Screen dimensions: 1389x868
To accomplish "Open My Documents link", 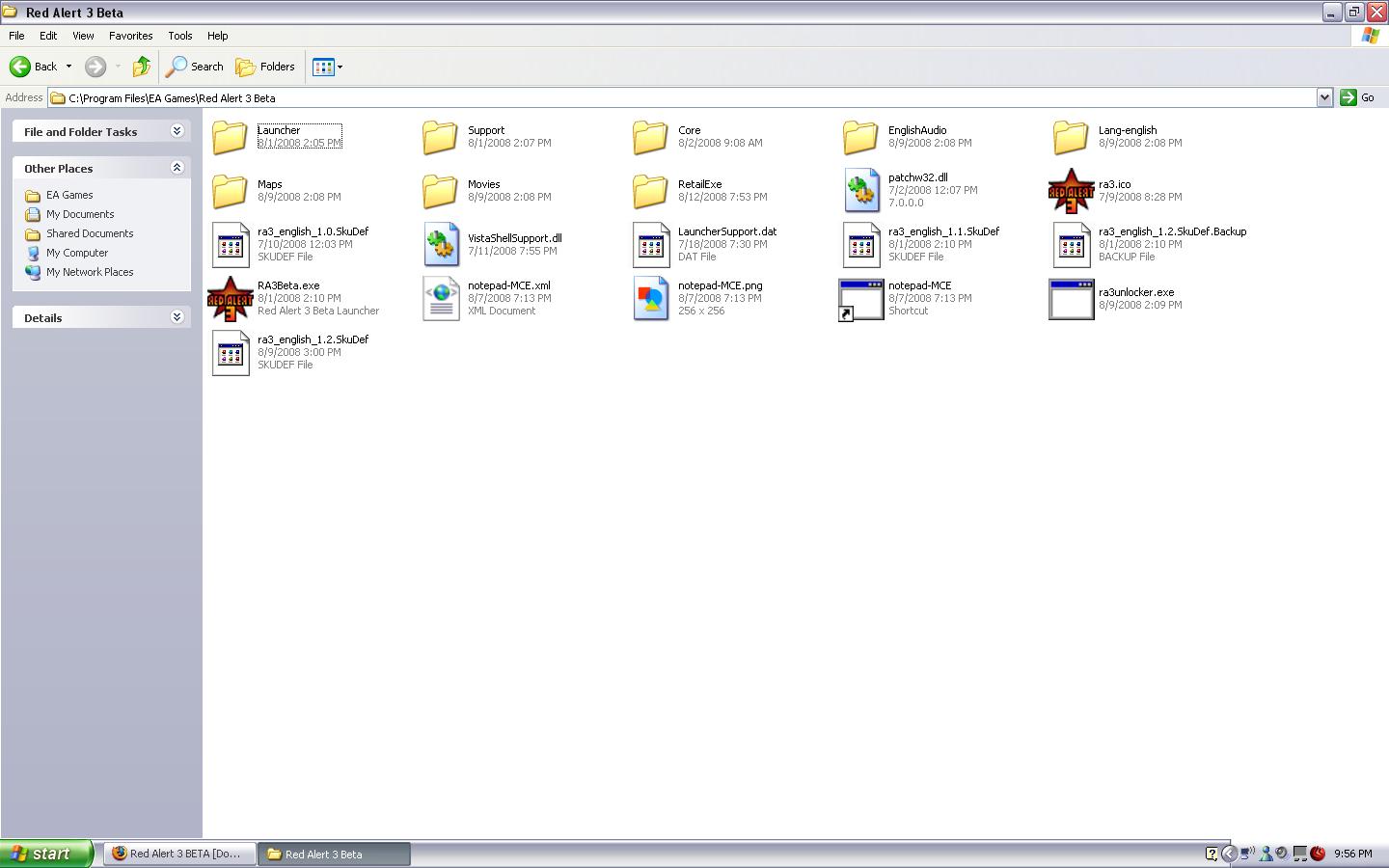I will (x=80, y=214).
